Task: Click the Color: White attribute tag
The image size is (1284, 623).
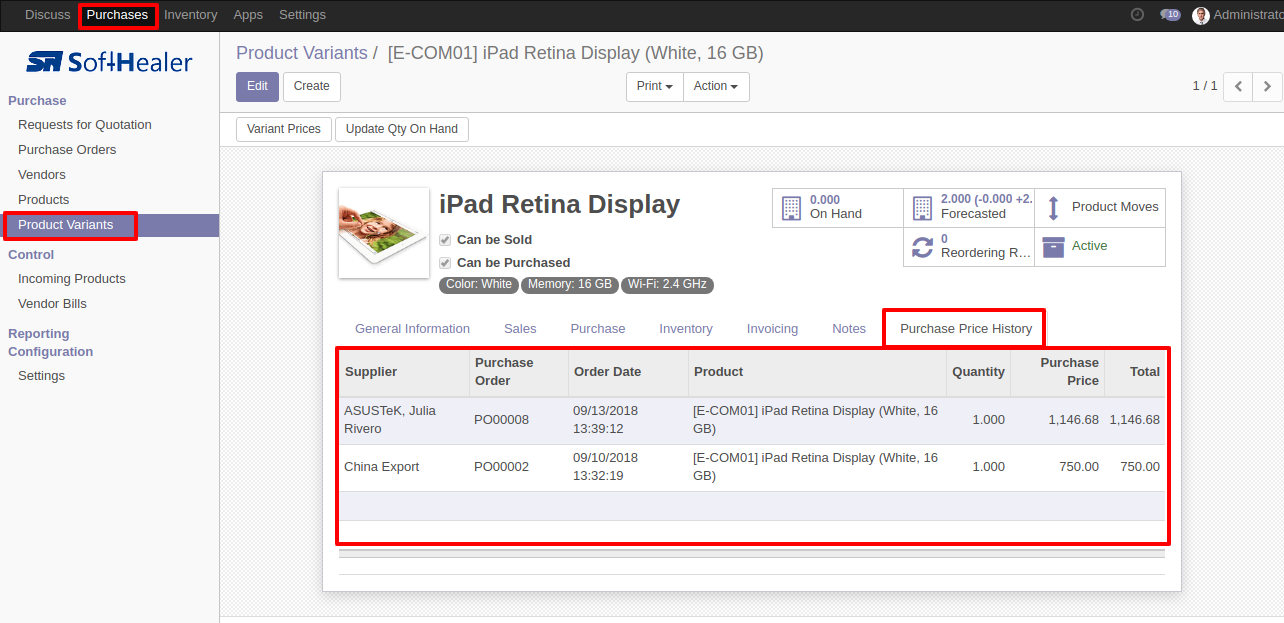Action: pos(479,285)
